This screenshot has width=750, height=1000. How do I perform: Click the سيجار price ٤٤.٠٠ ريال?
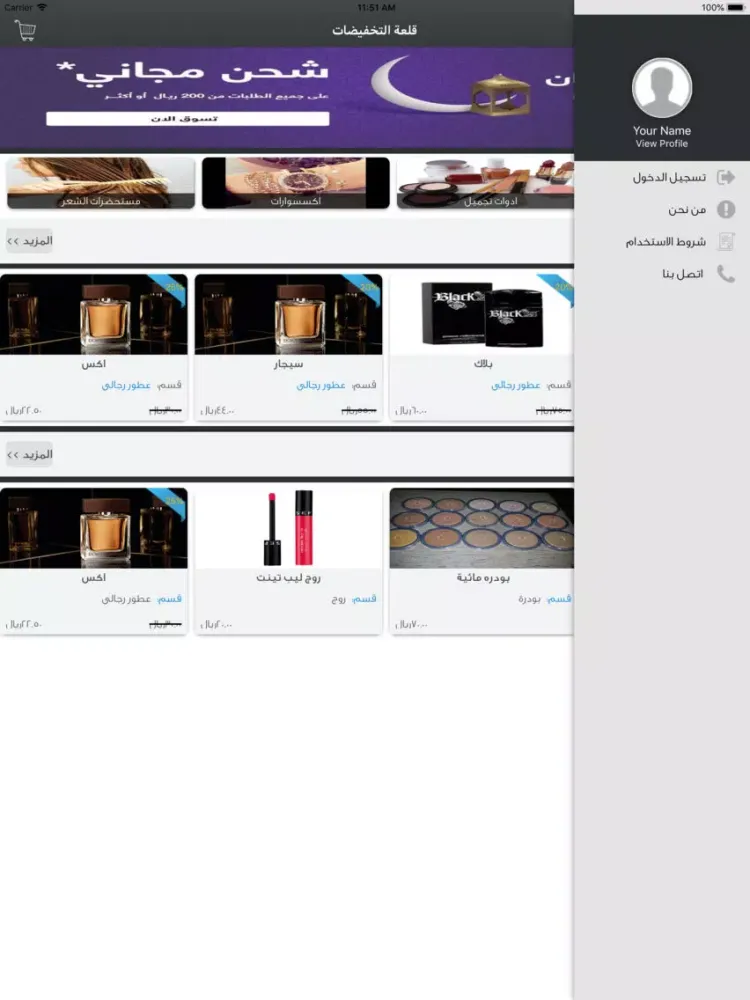[217, 411]
